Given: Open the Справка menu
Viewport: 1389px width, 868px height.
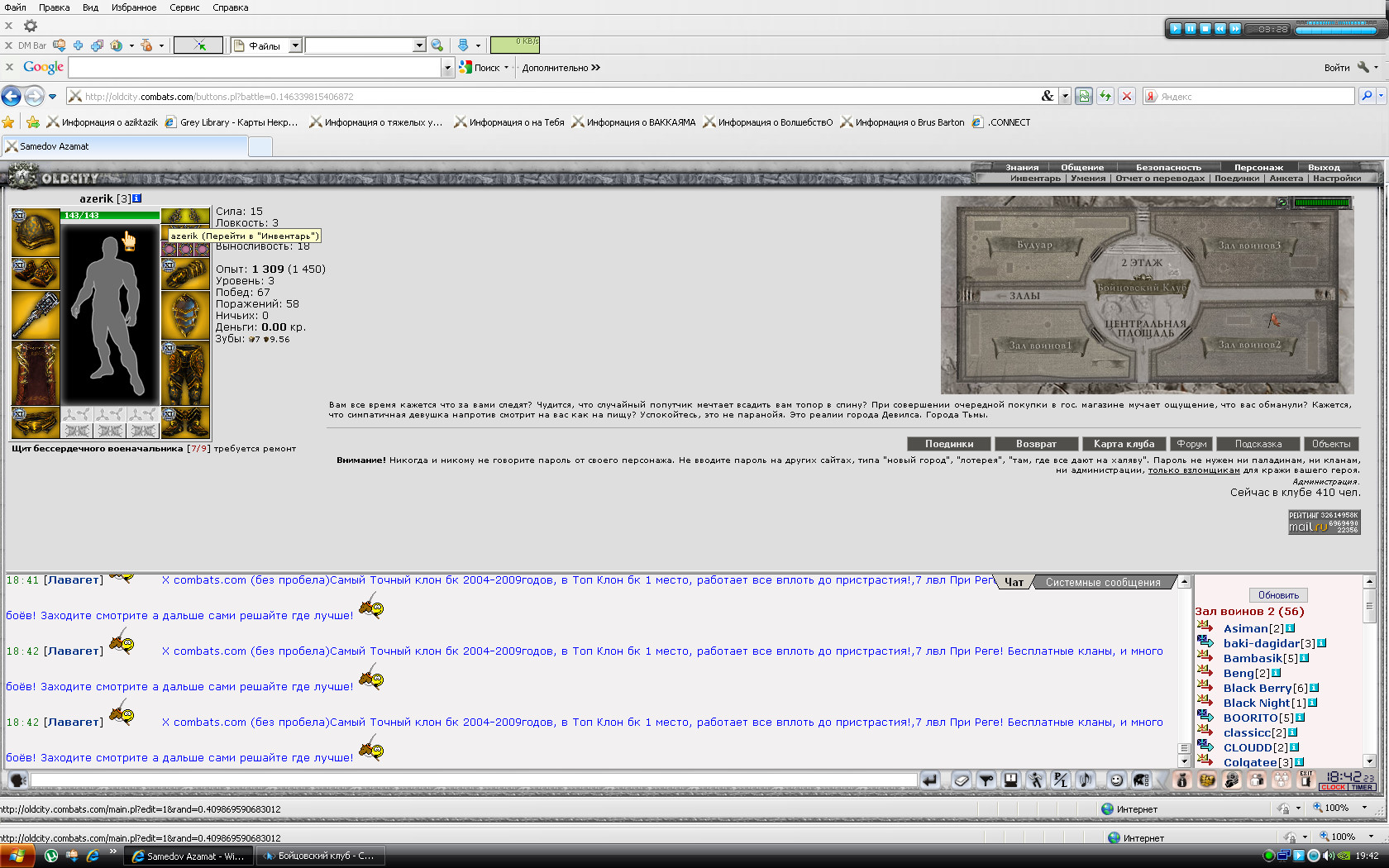Looking at the screenshot, I should click(x=230, y=7).
